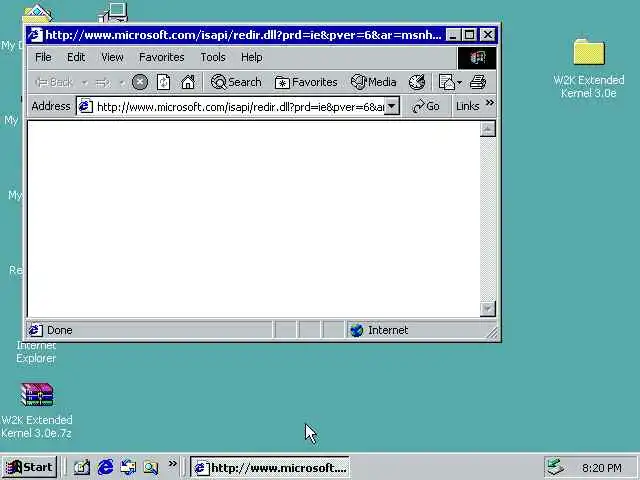The width and height of the screenshot is (640, 480).
Task: Click the IE title bar system icon
Action: [35, 35]
